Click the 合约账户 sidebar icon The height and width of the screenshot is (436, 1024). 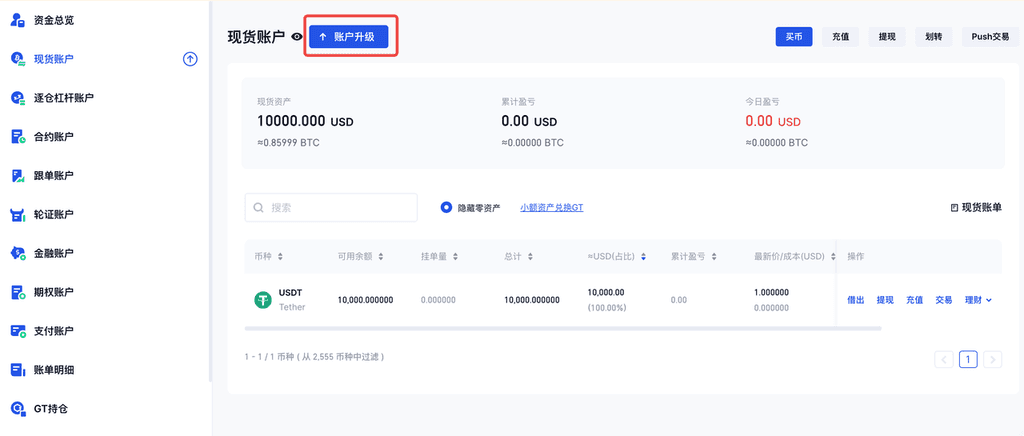17,137
